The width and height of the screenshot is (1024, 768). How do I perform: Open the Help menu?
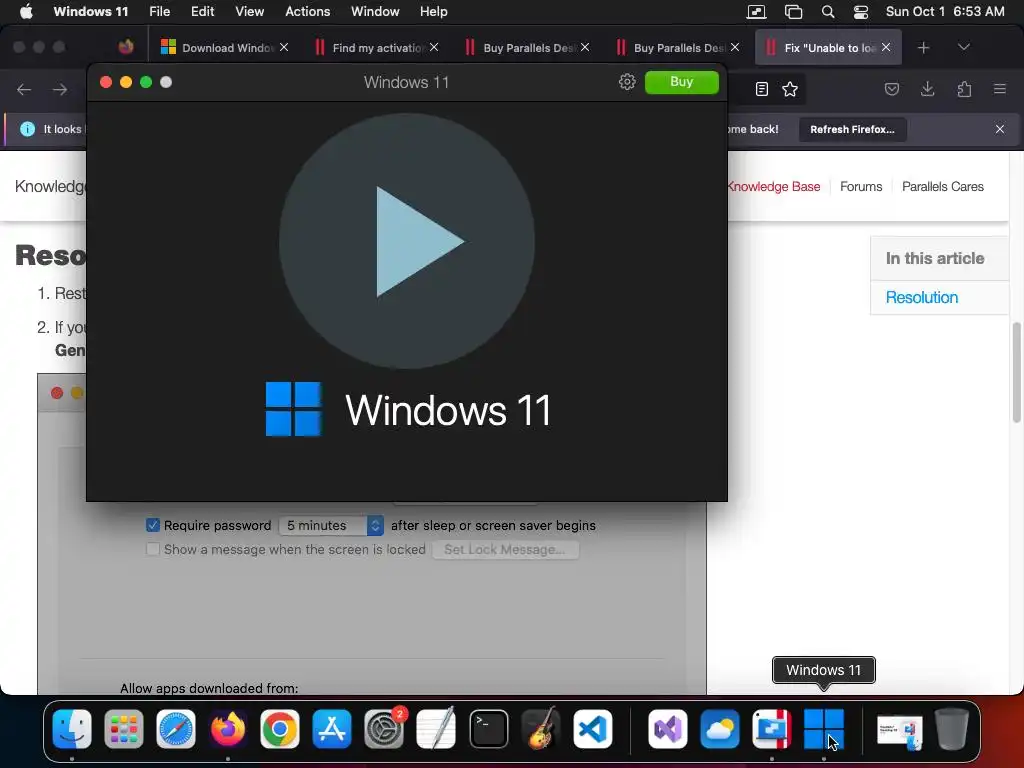[x=434, y=11]
